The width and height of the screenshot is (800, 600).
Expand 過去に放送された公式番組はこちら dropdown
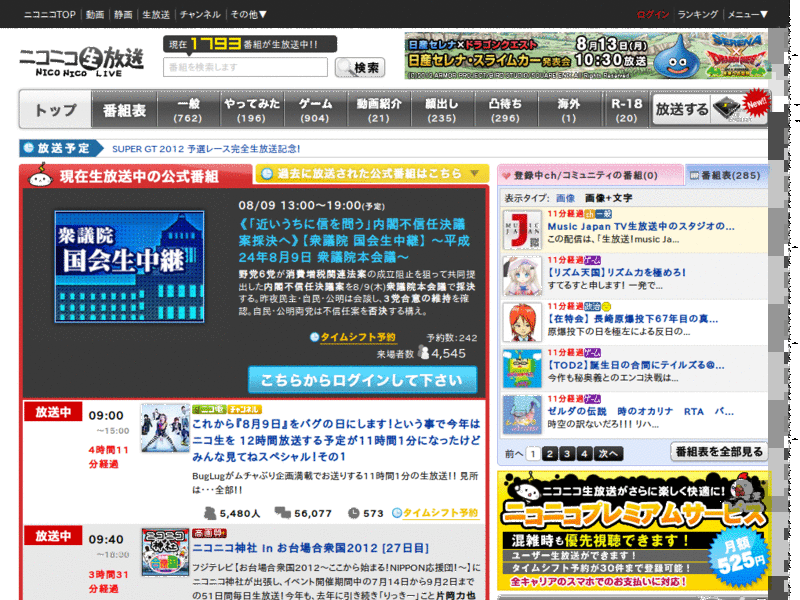[371, 174]
